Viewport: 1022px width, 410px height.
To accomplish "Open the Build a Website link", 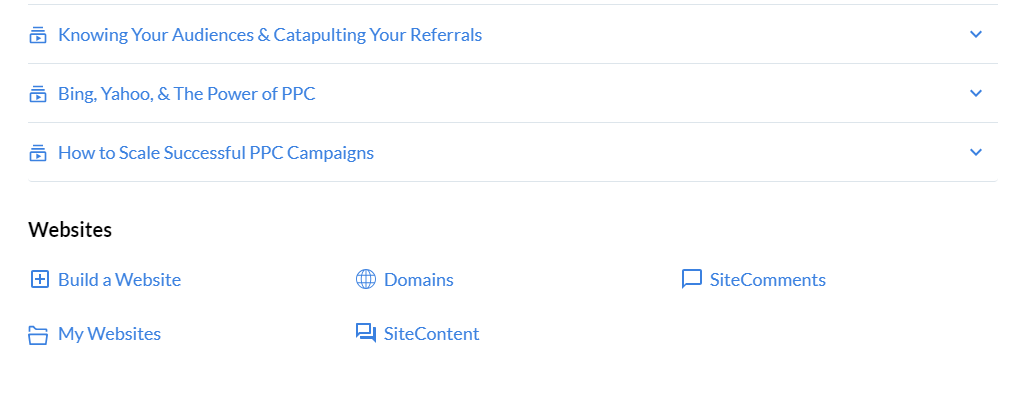I will pos(119,280).
